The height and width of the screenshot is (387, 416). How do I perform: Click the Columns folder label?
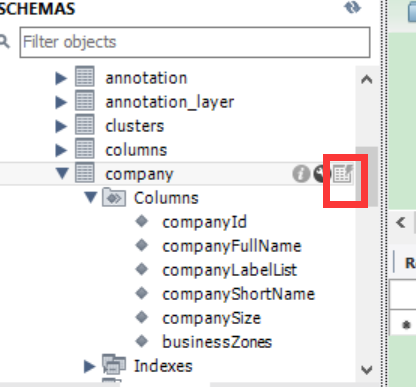point(166,198)
